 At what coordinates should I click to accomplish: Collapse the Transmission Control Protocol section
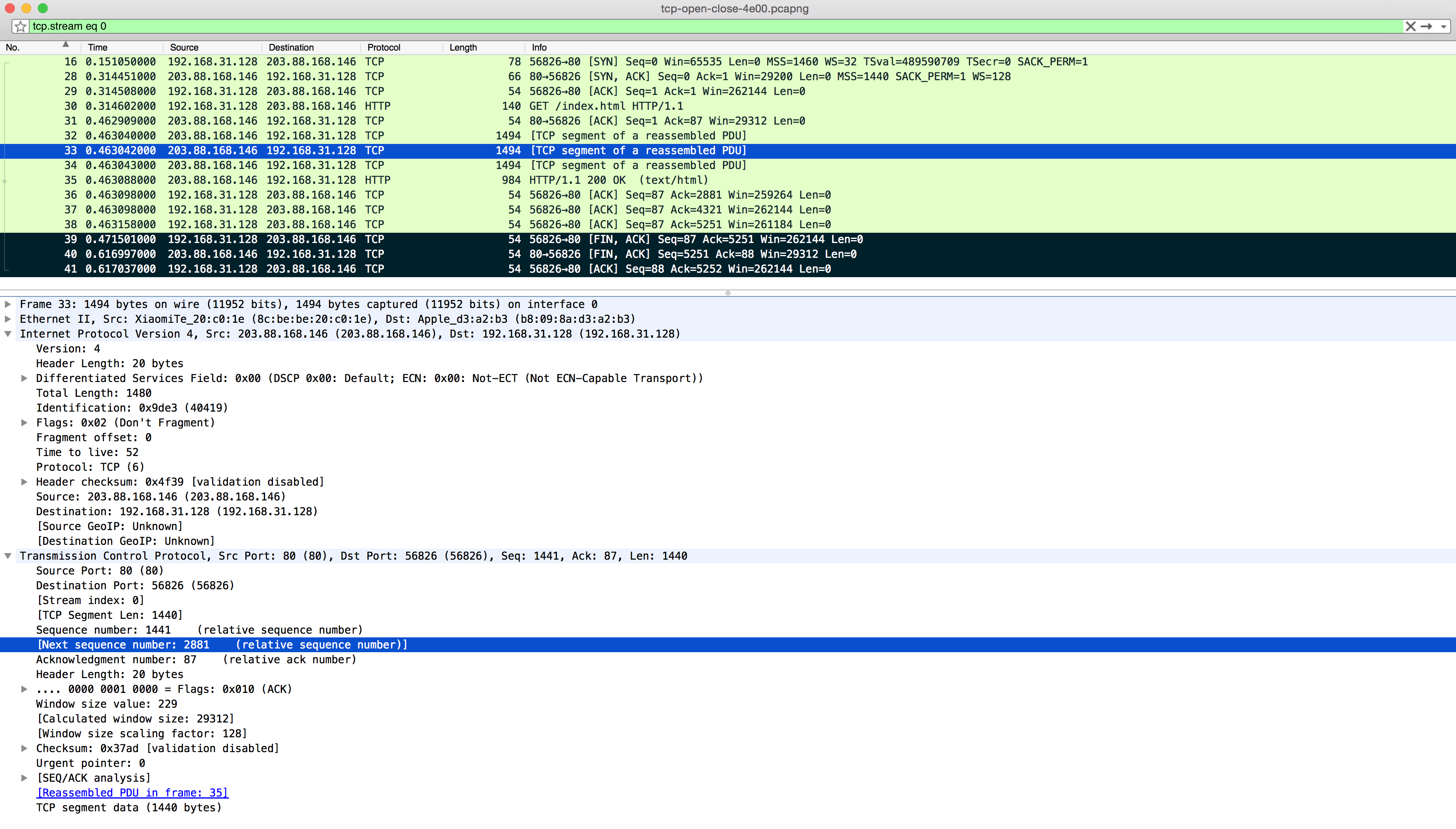8,556
